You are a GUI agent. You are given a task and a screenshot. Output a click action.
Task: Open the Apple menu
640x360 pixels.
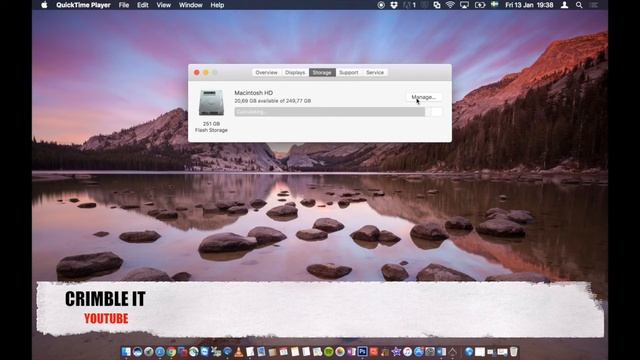pos(44,5)
